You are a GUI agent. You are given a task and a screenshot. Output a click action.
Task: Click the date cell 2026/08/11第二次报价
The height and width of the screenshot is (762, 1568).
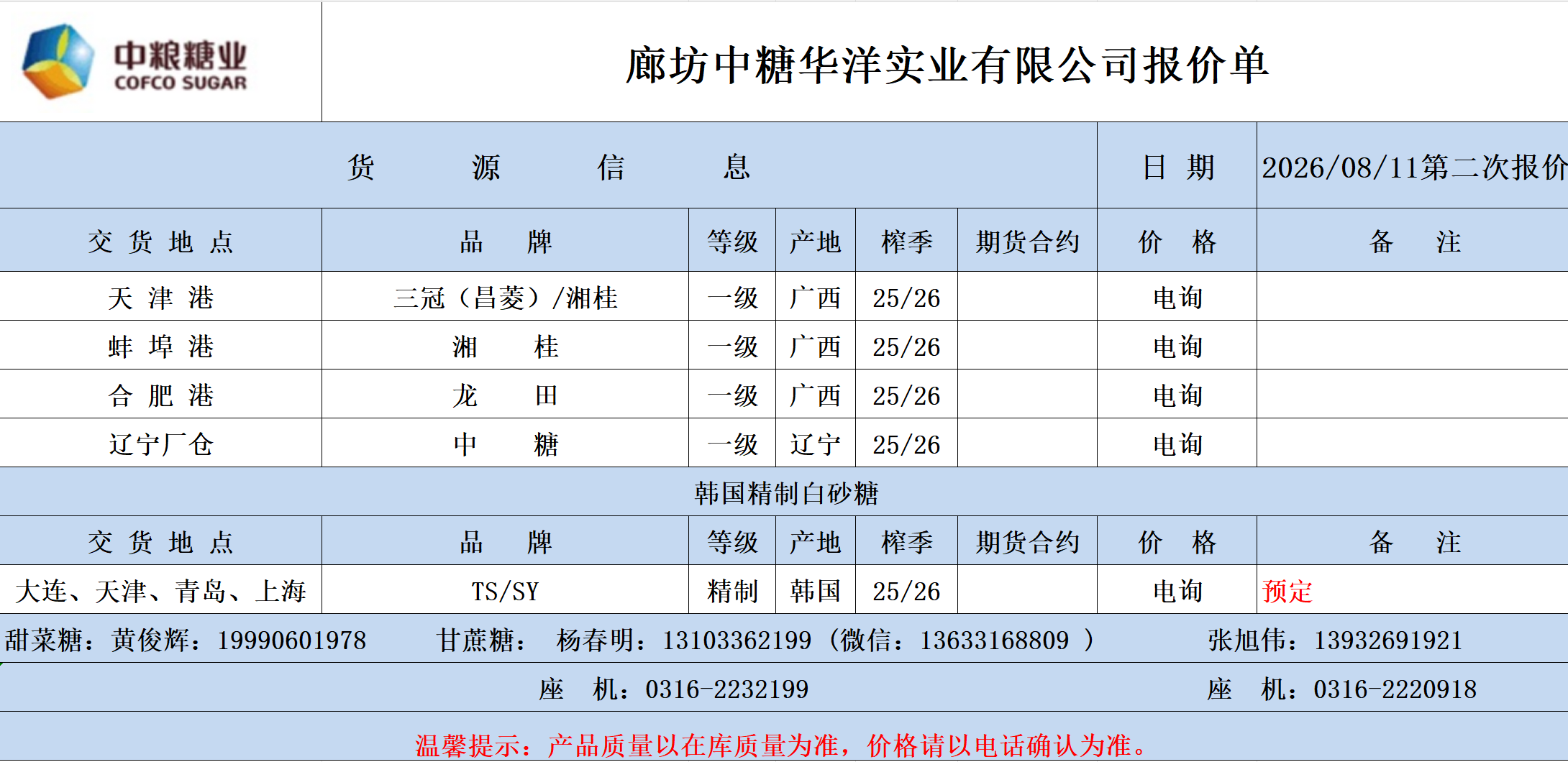pos(1413,167)
